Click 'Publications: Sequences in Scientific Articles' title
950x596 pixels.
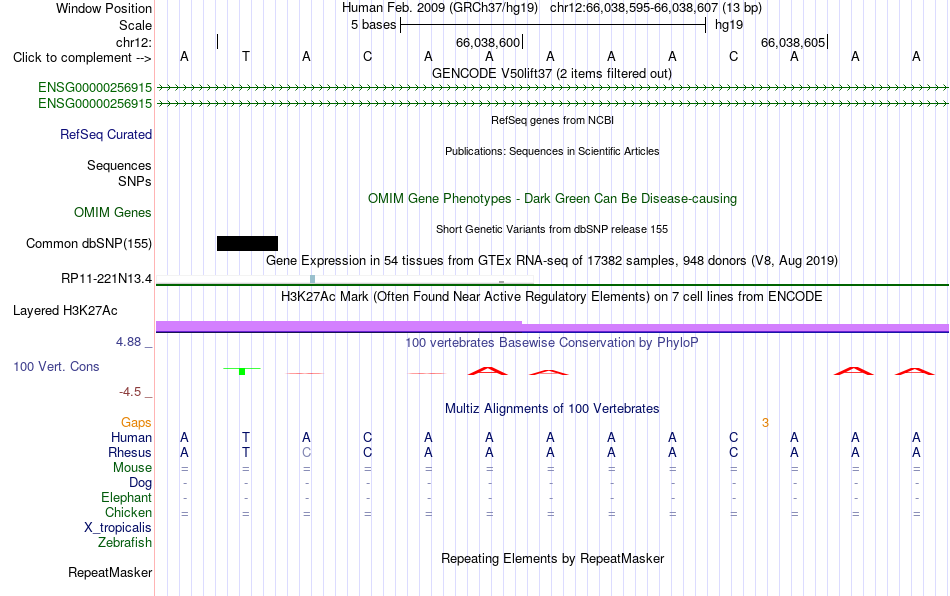point(552,151)
